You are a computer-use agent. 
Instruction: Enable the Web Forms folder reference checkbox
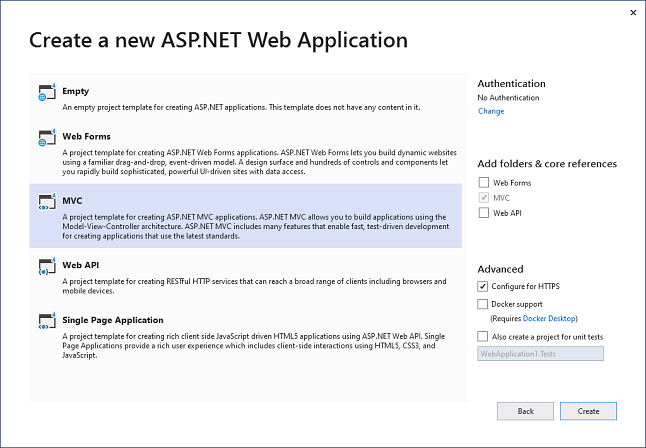(x=485, y=183)
